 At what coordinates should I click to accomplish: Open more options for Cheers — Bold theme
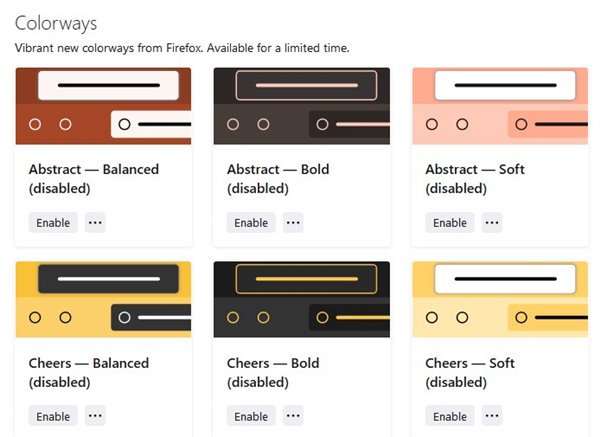coord(293,416)
